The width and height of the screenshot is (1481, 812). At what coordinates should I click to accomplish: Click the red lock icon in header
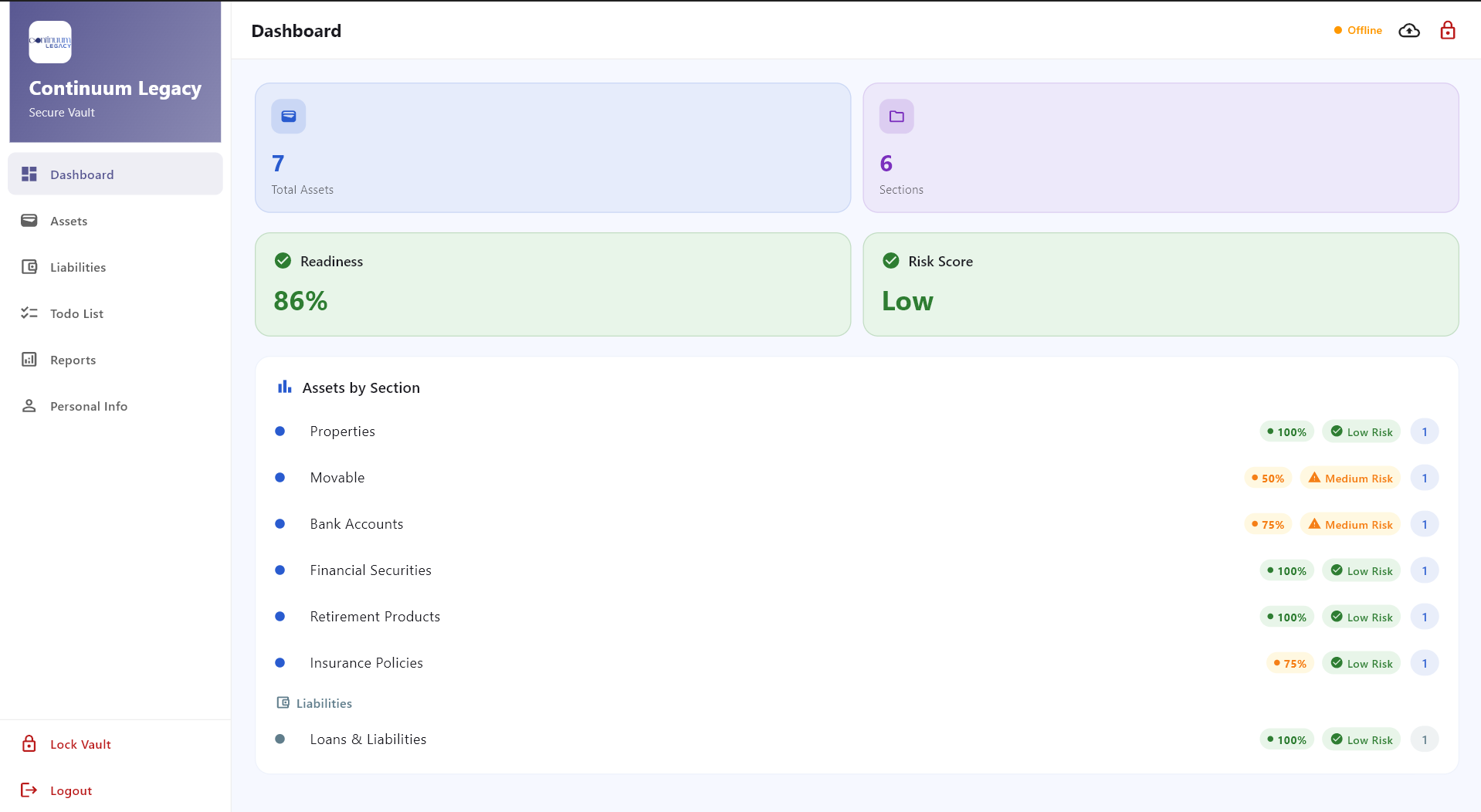click(1447, 31)
